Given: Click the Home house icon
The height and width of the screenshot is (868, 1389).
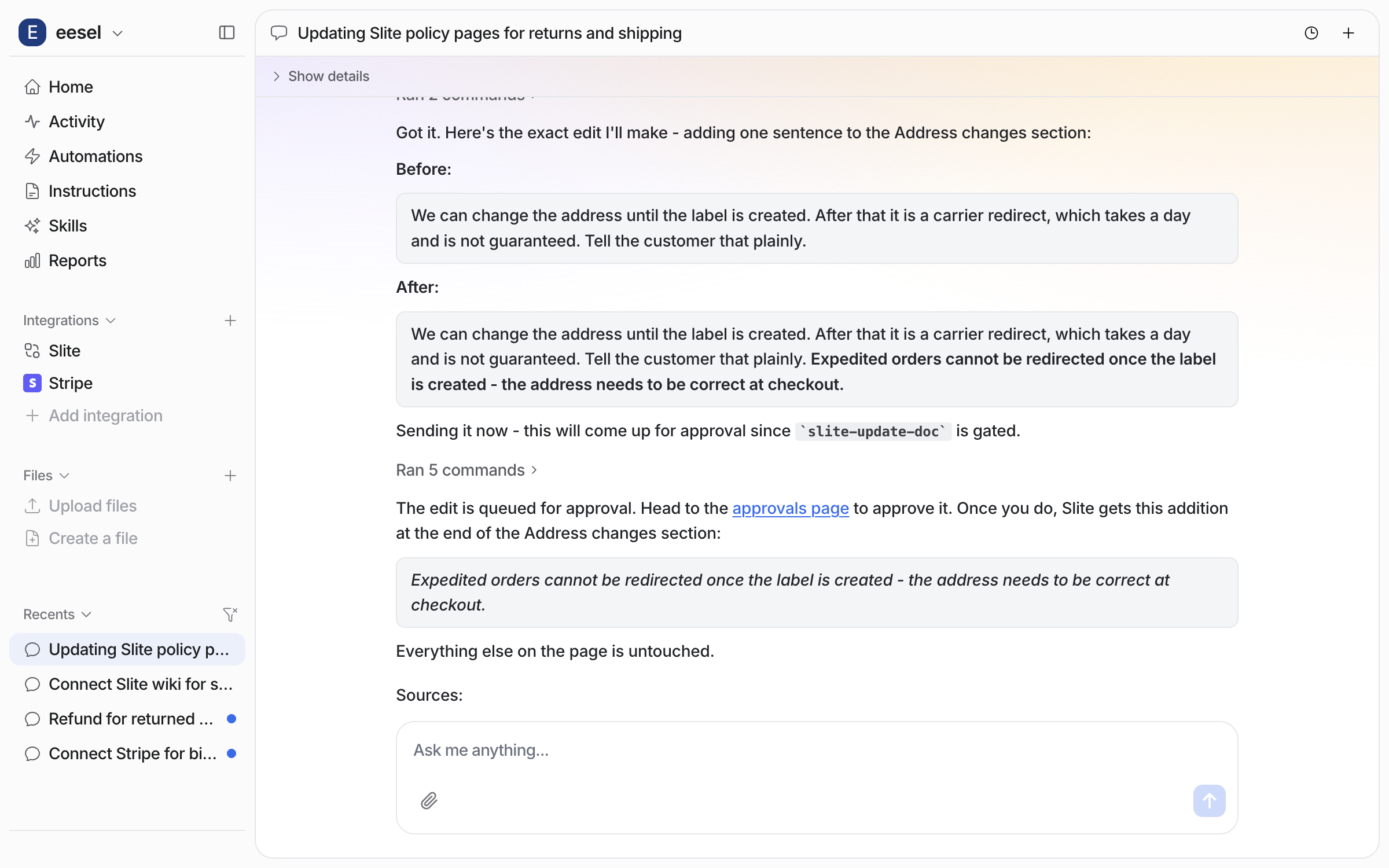Looking at the screenshot, I should click(x=32, y=87).
